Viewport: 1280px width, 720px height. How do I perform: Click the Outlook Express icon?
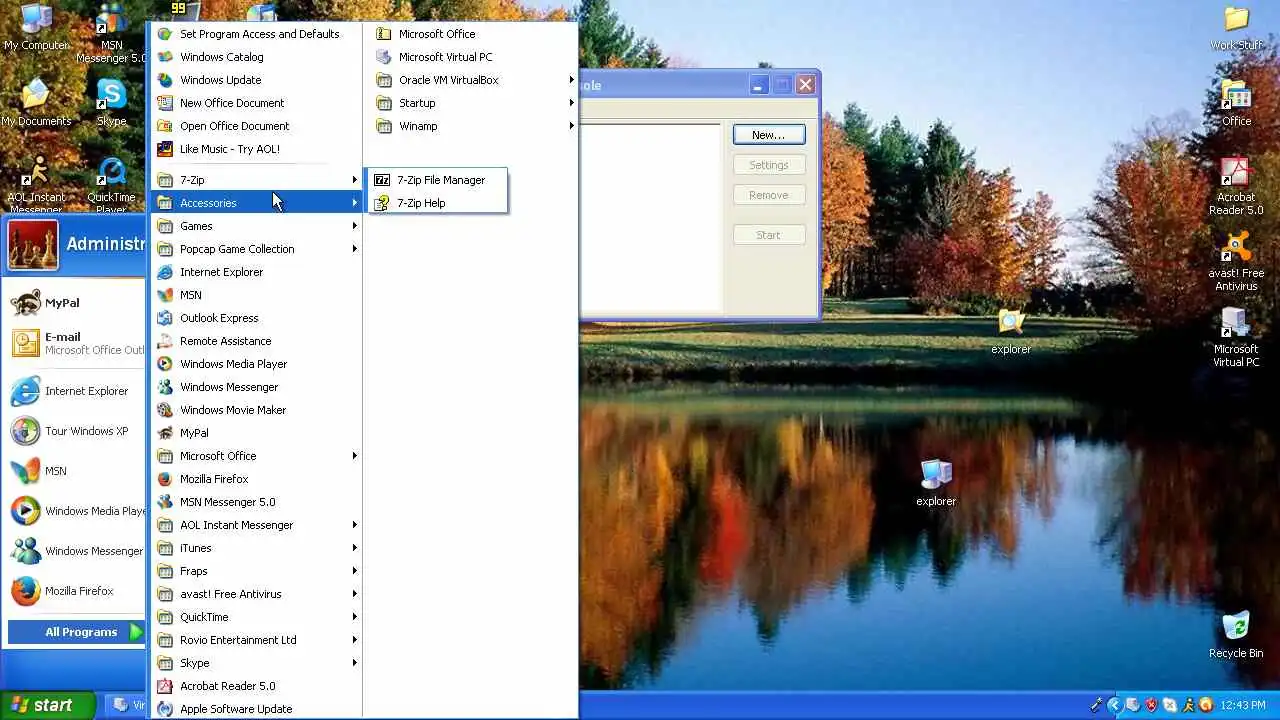[x=165, y=318]
